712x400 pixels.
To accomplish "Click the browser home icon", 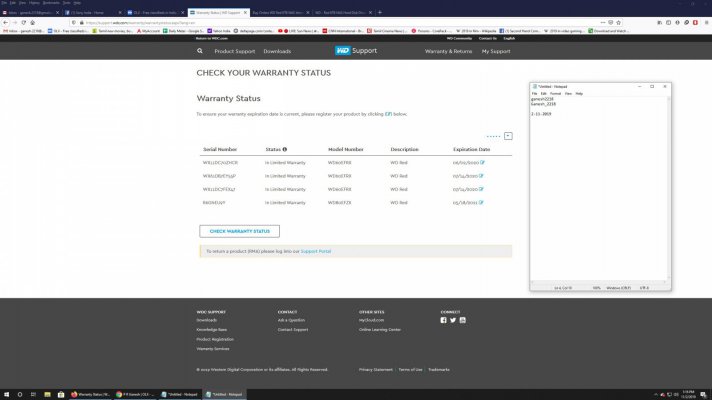I will (32, 22).
